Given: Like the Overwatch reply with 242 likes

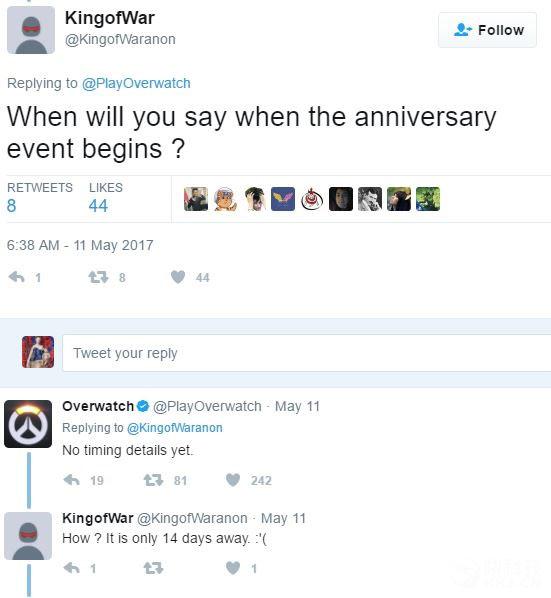Looking at the screenshot, I should [233, 480].
